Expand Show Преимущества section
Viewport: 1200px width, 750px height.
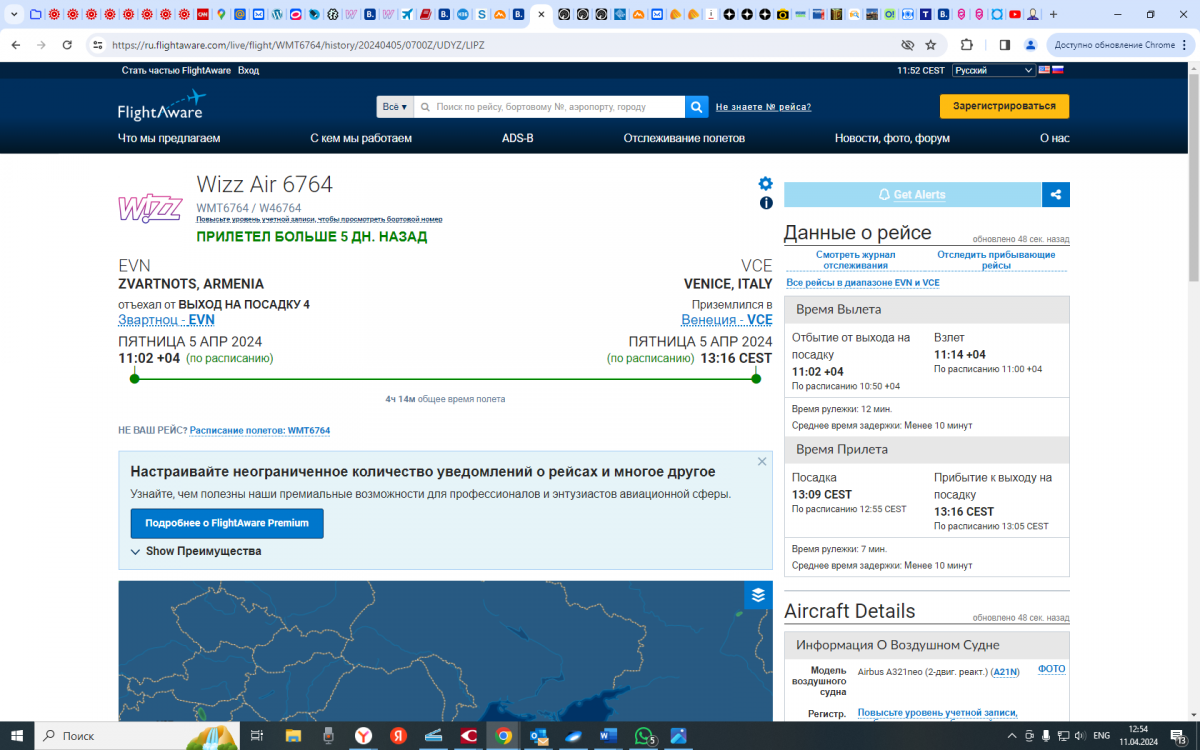click(196, 551)
